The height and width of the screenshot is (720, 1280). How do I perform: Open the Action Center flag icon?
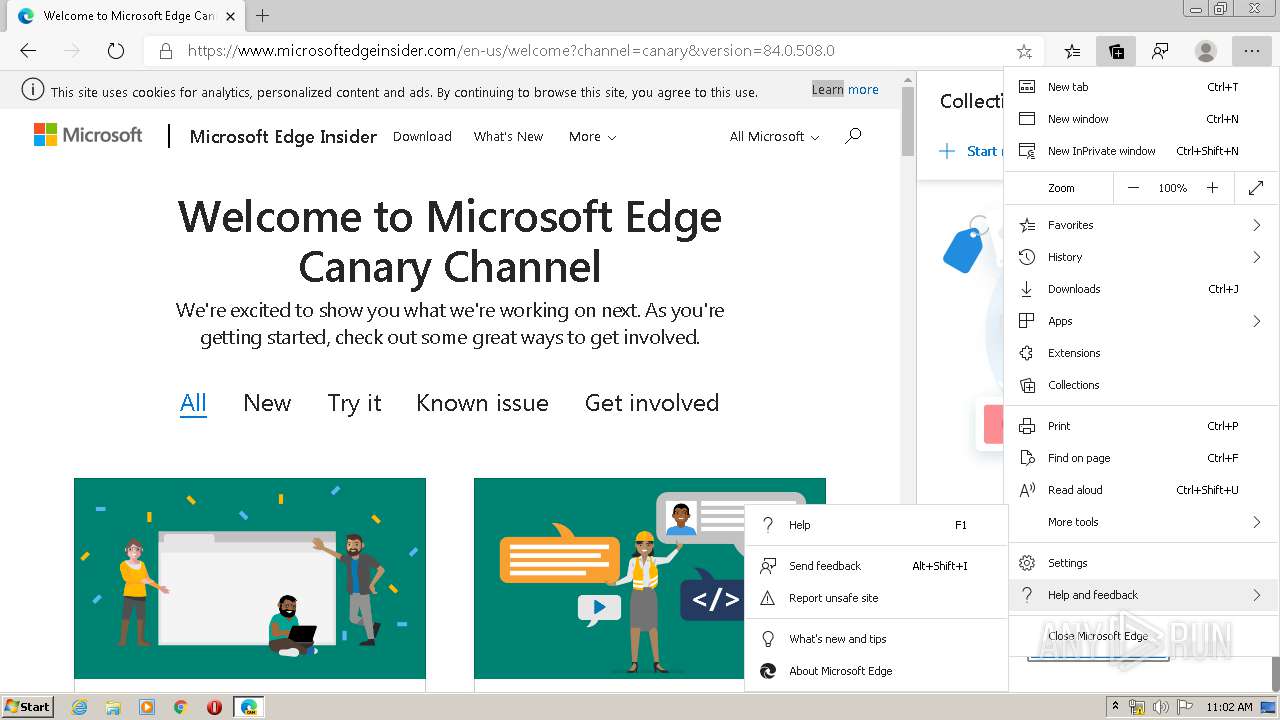(x=1185, y=707)
